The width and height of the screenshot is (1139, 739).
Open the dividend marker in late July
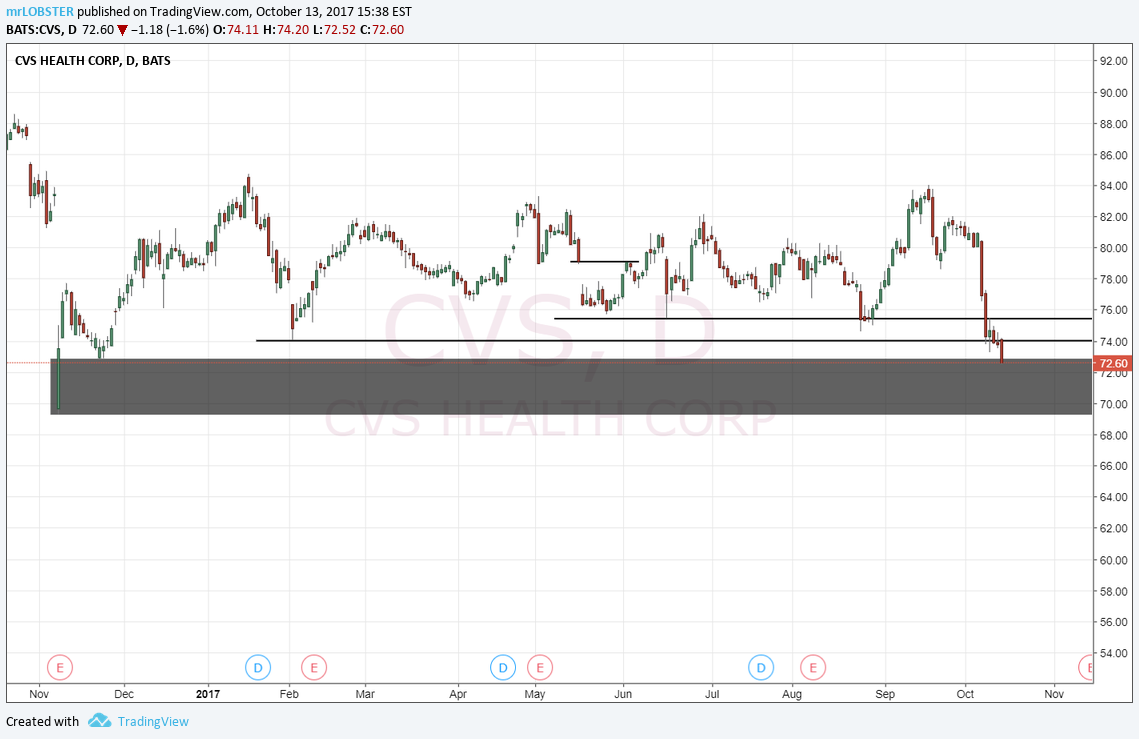pyautogui.click(x=761, y=667)
